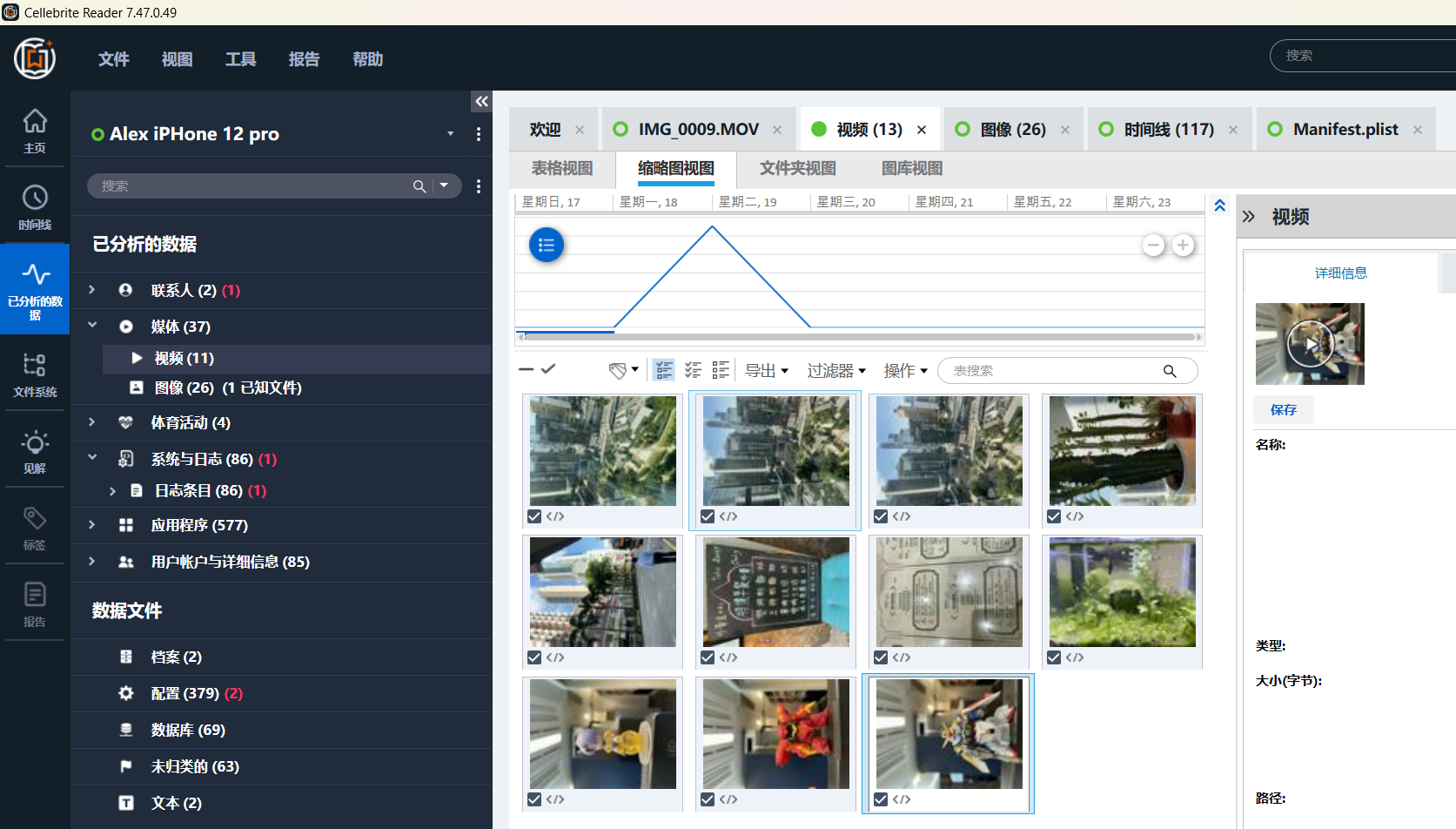Click the deselect-all dash icon in the toolbar
This screenshot has width=1456, height=829.
click(526, 369)
